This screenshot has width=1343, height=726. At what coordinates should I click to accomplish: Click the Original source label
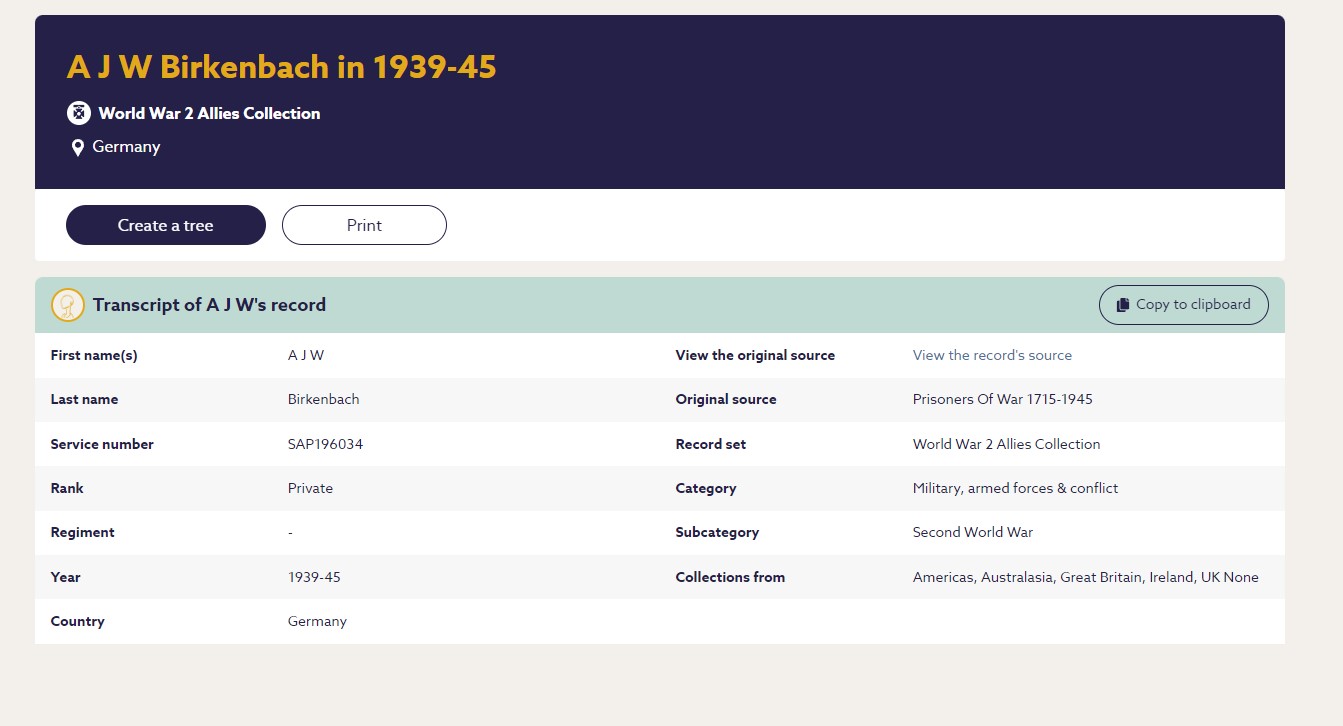(x=726, y=399)
